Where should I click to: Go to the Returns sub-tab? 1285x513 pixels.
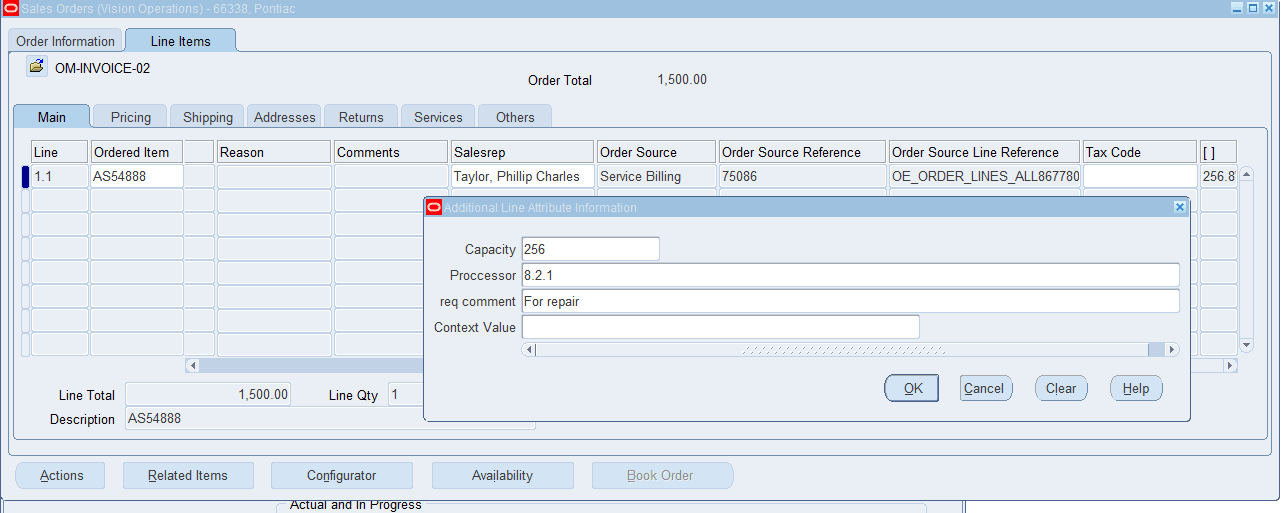point(361,117)
